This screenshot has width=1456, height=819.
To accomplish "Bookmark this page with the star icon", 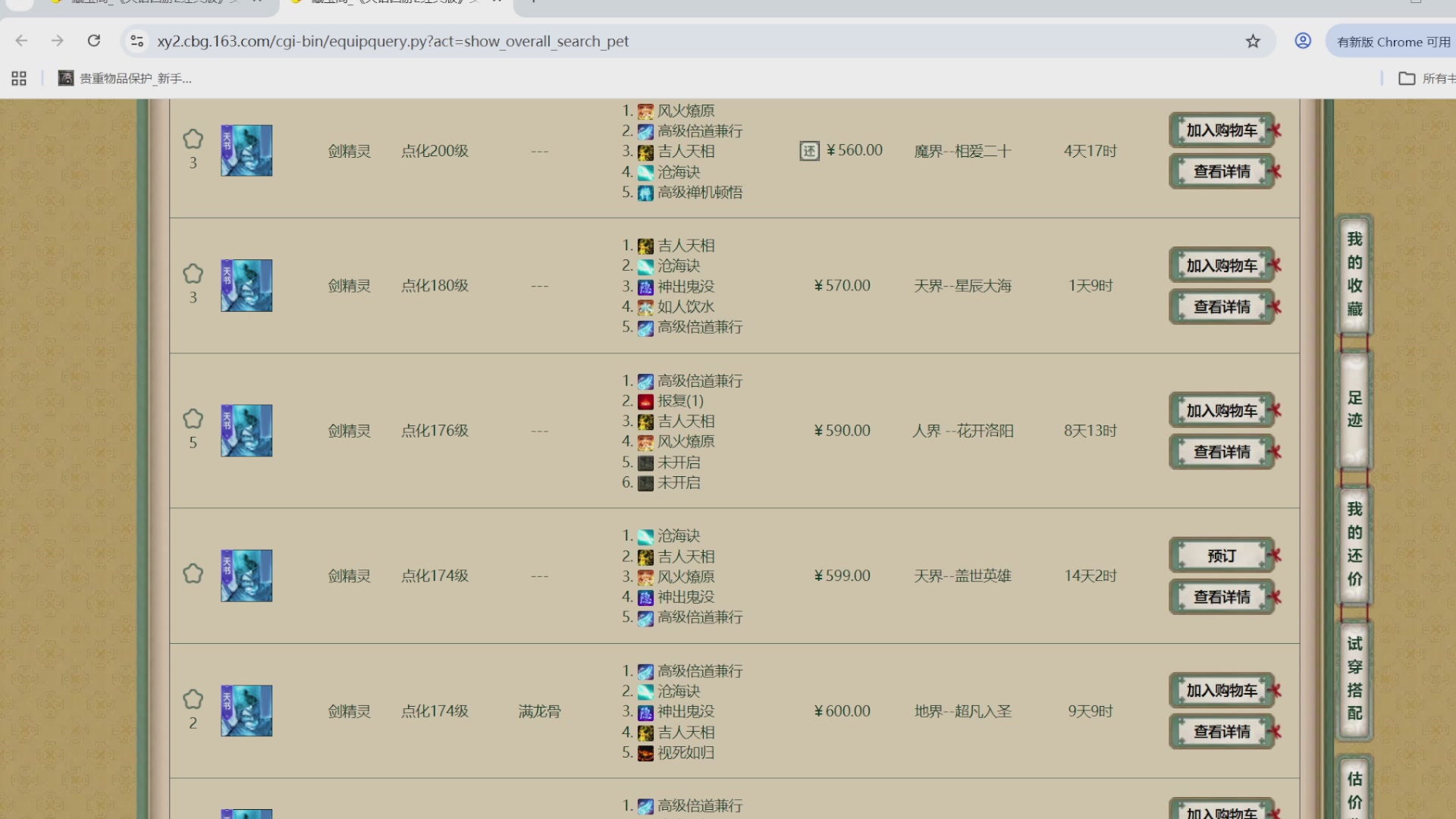I will coord(1253,41).
